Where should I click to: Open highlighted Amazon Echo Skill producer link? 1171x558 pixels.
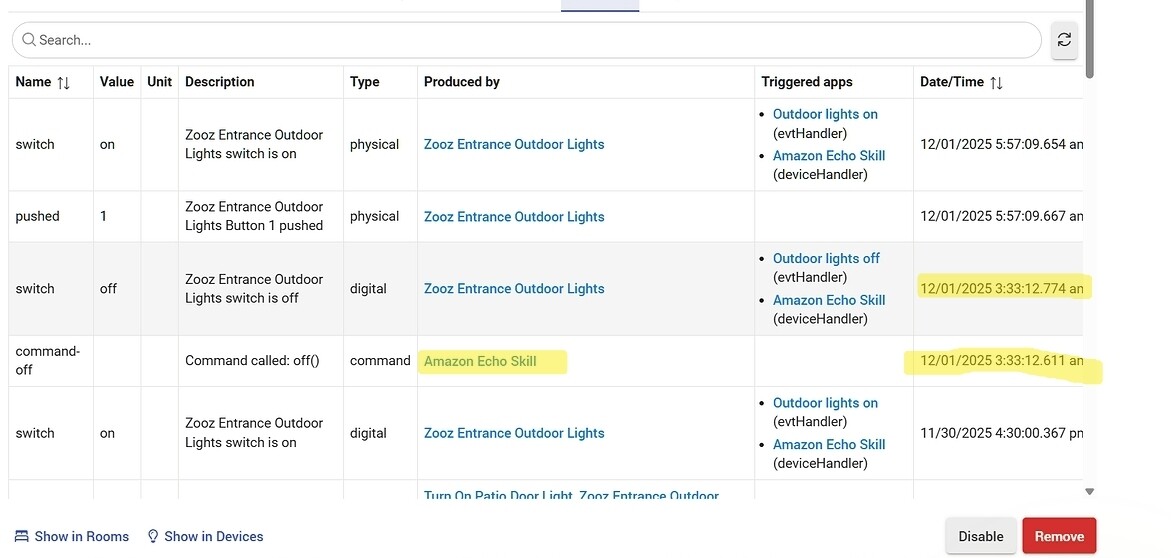(480, 361)
